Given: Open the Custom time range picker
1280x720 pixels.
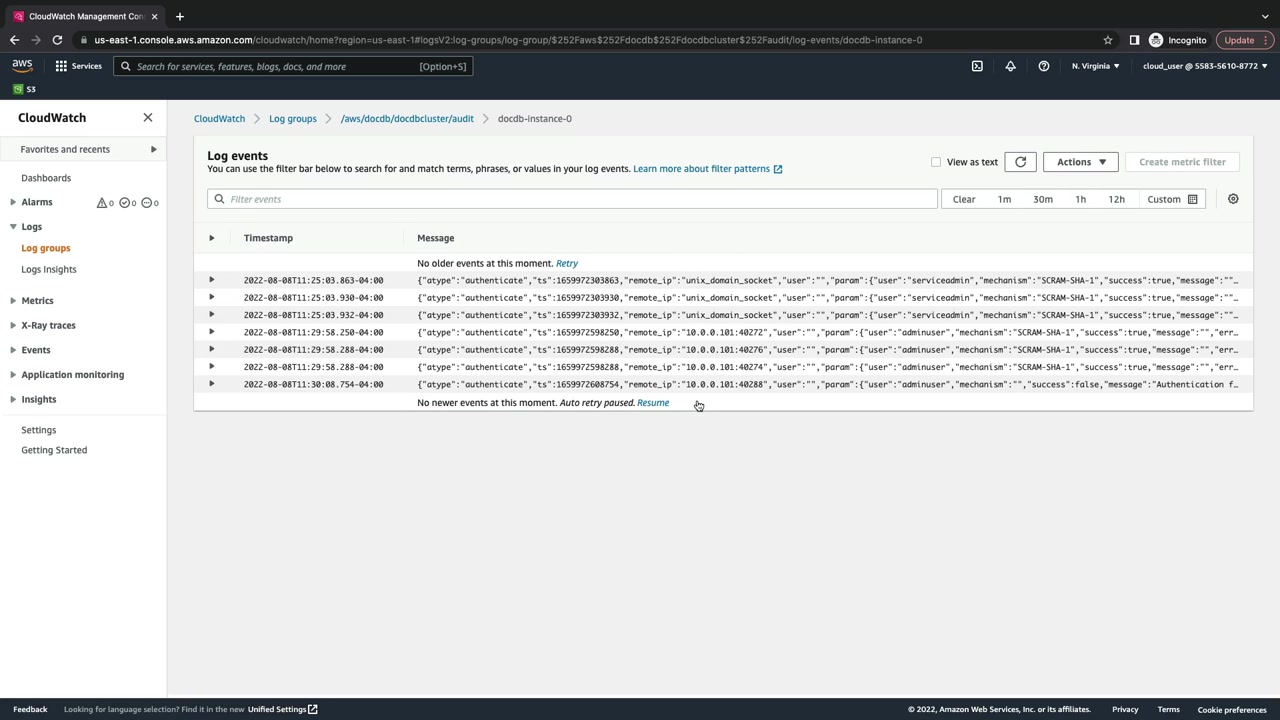Looking at the screenshot, I should [1172, 199].
